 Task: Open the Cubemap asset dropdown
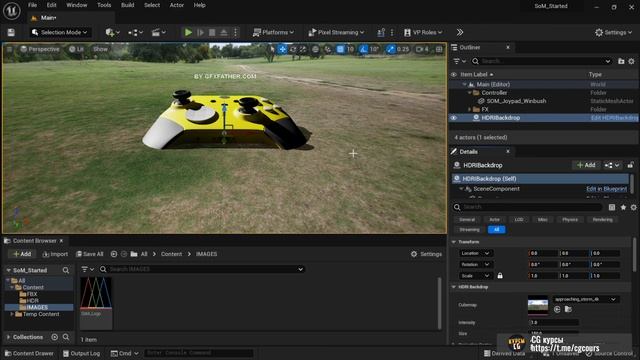pyautogui.click(x=586, y=299)
